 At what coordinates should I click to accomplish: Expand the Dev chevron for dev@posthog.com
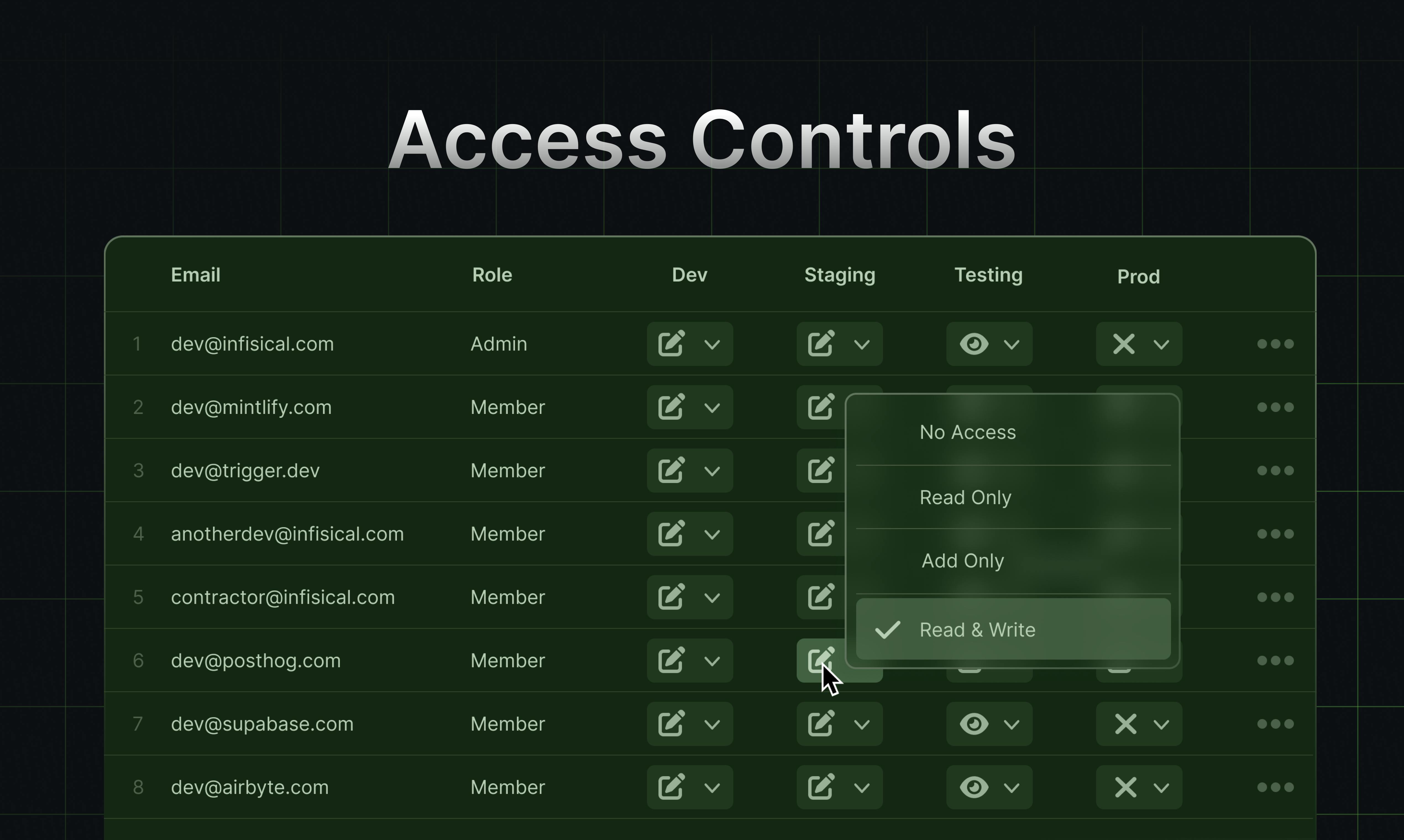(x=712, y=662)
